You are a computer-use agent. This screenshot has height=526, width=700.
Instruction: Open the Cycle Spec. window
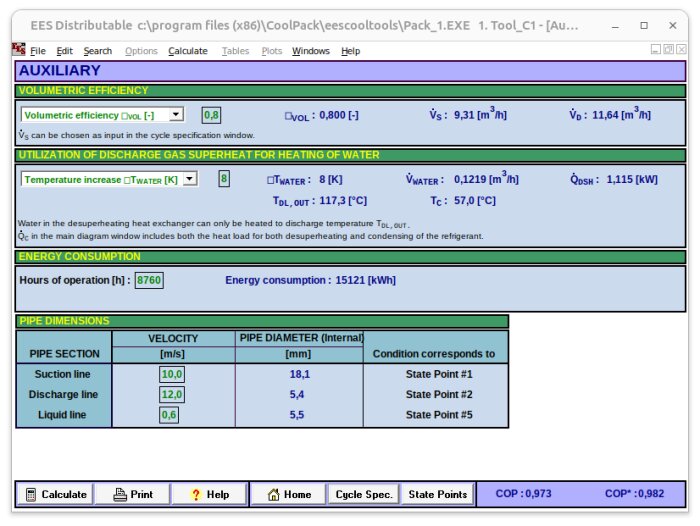[363, 494]
